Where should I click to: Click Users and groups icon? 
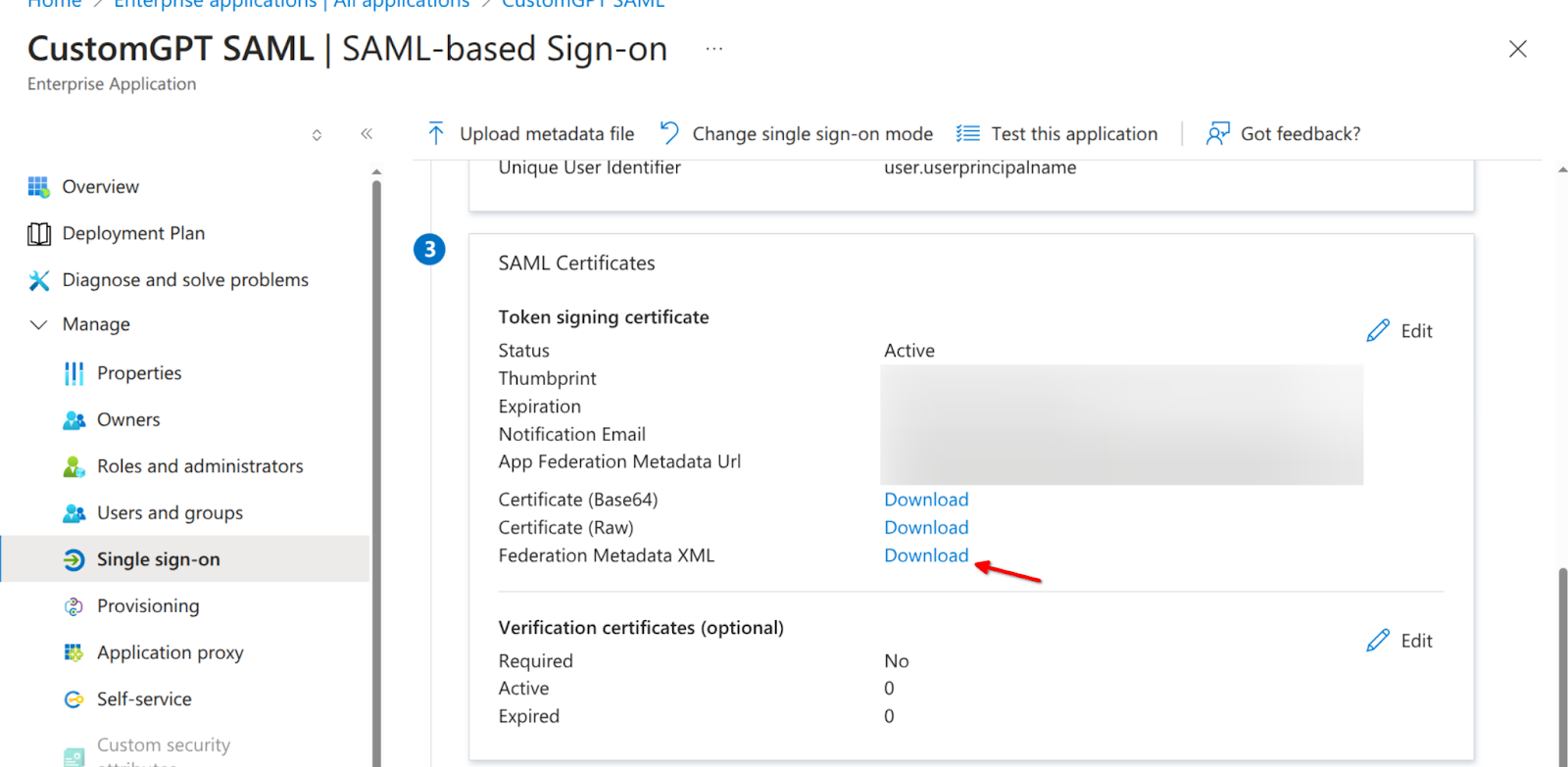pyautogui.click(x=73, y=513)
